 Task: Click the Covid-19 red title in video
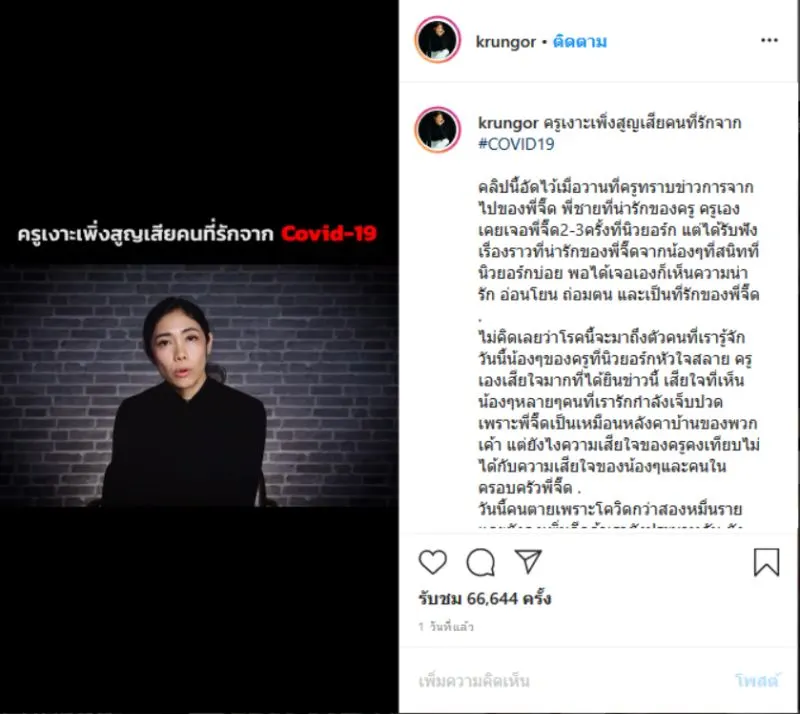pyautogui.click(x=329, y=234)
